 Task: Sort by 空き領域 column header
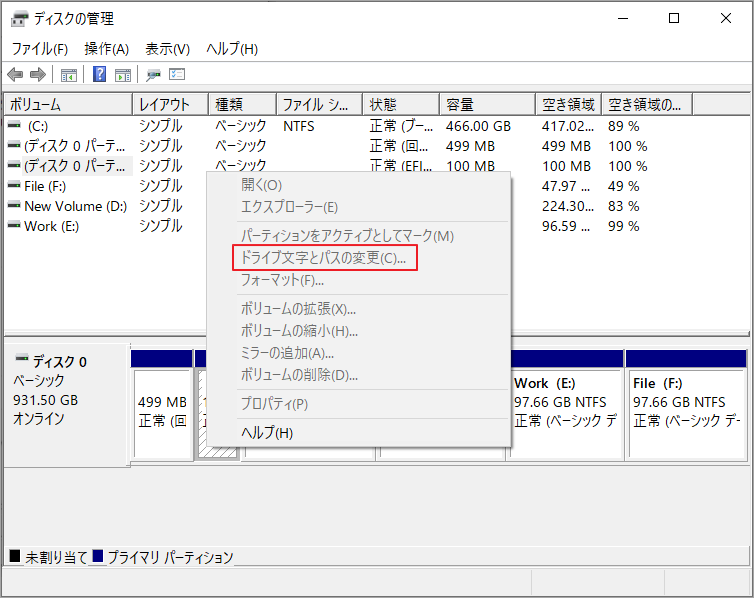click(x=568, y=104)
